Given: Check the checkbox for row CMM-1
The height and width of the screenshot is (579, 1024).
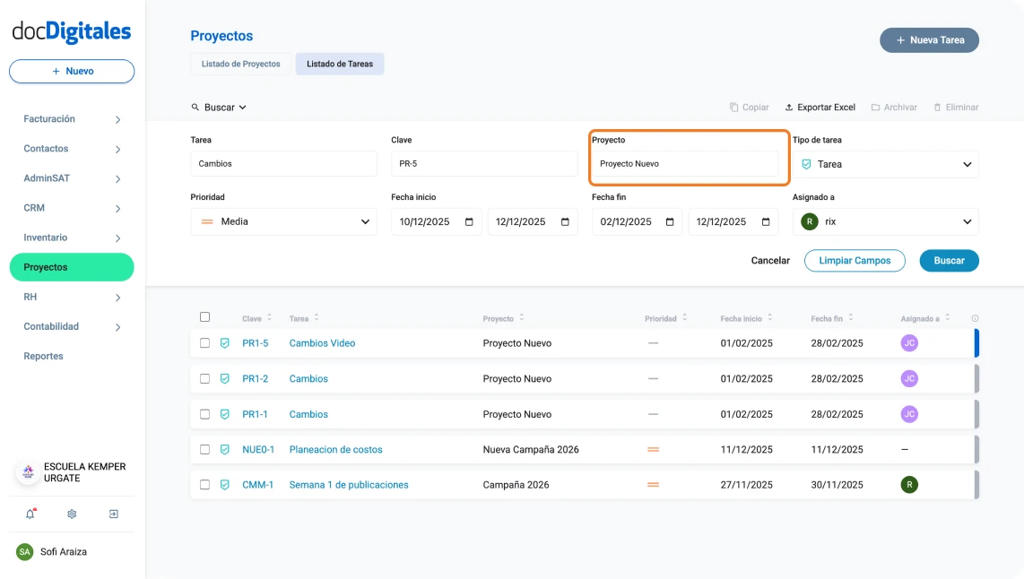Looking at the screenshot, I should [x=206, y=485].
